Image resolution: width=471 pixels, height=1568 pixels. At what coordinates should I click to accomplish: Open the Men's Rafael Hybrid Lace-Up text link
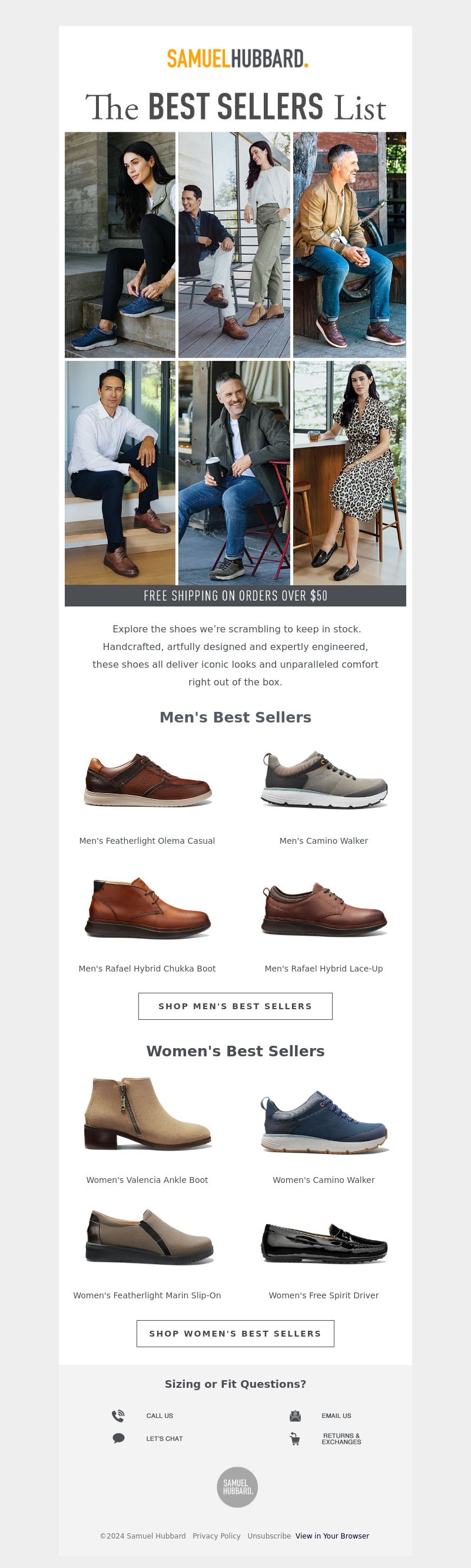[324, 969]
